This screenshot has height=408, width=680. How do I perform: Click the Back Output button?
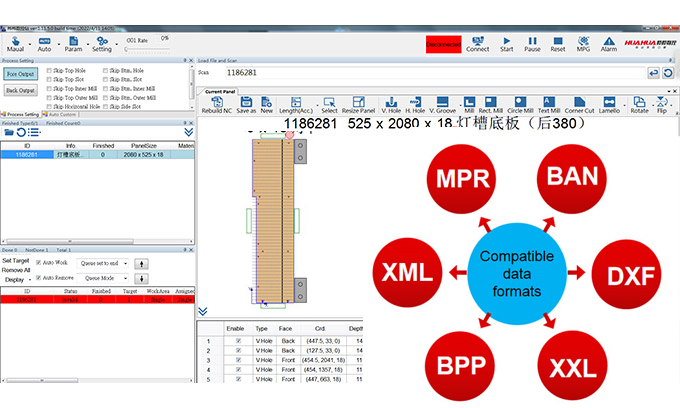pyautogui.click(x=20, y=90)
